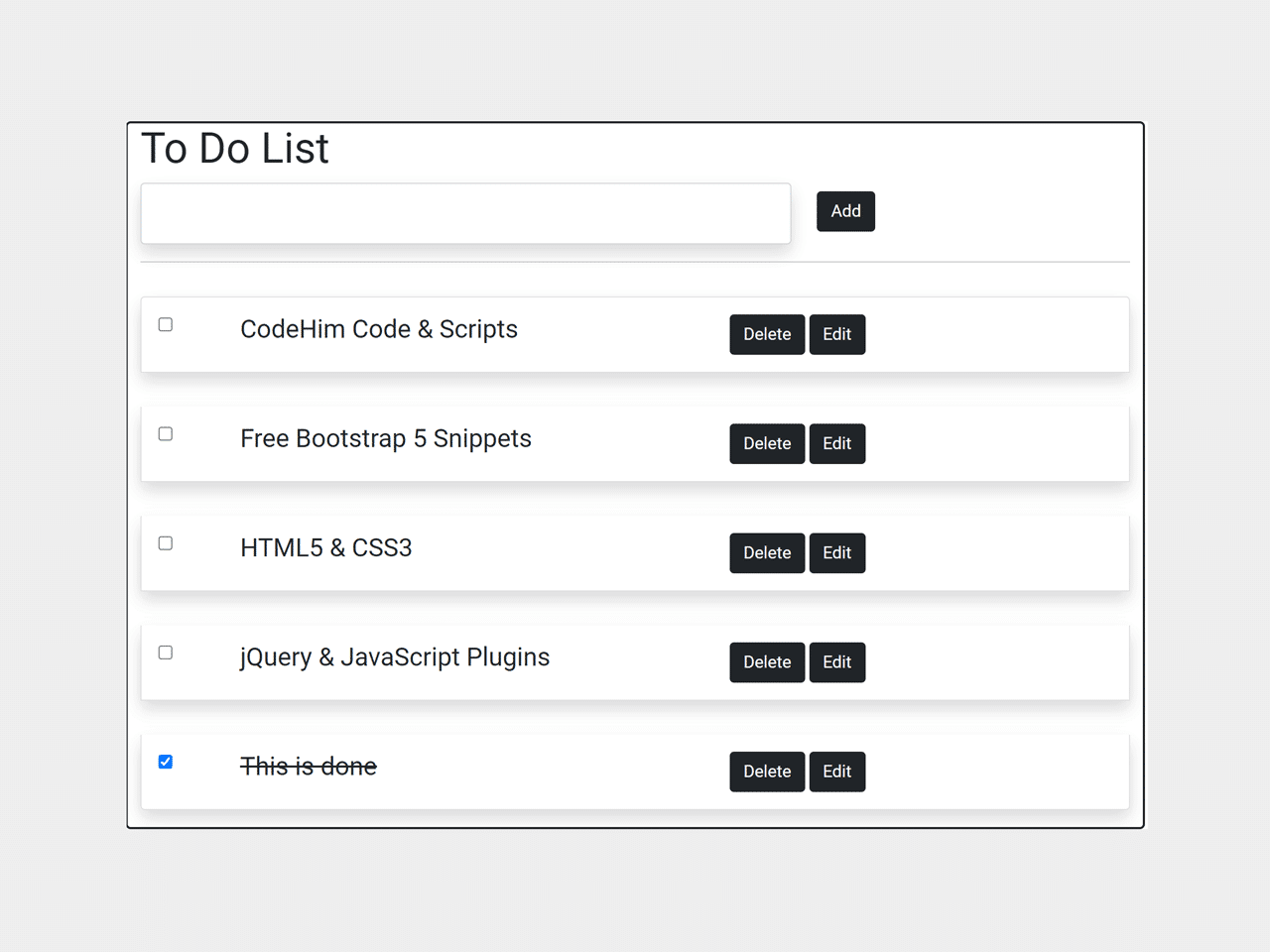1270x952 pixels.
Task: Check the checkbox for HTML5 & CSS3
Action: (x=165, y=542)
